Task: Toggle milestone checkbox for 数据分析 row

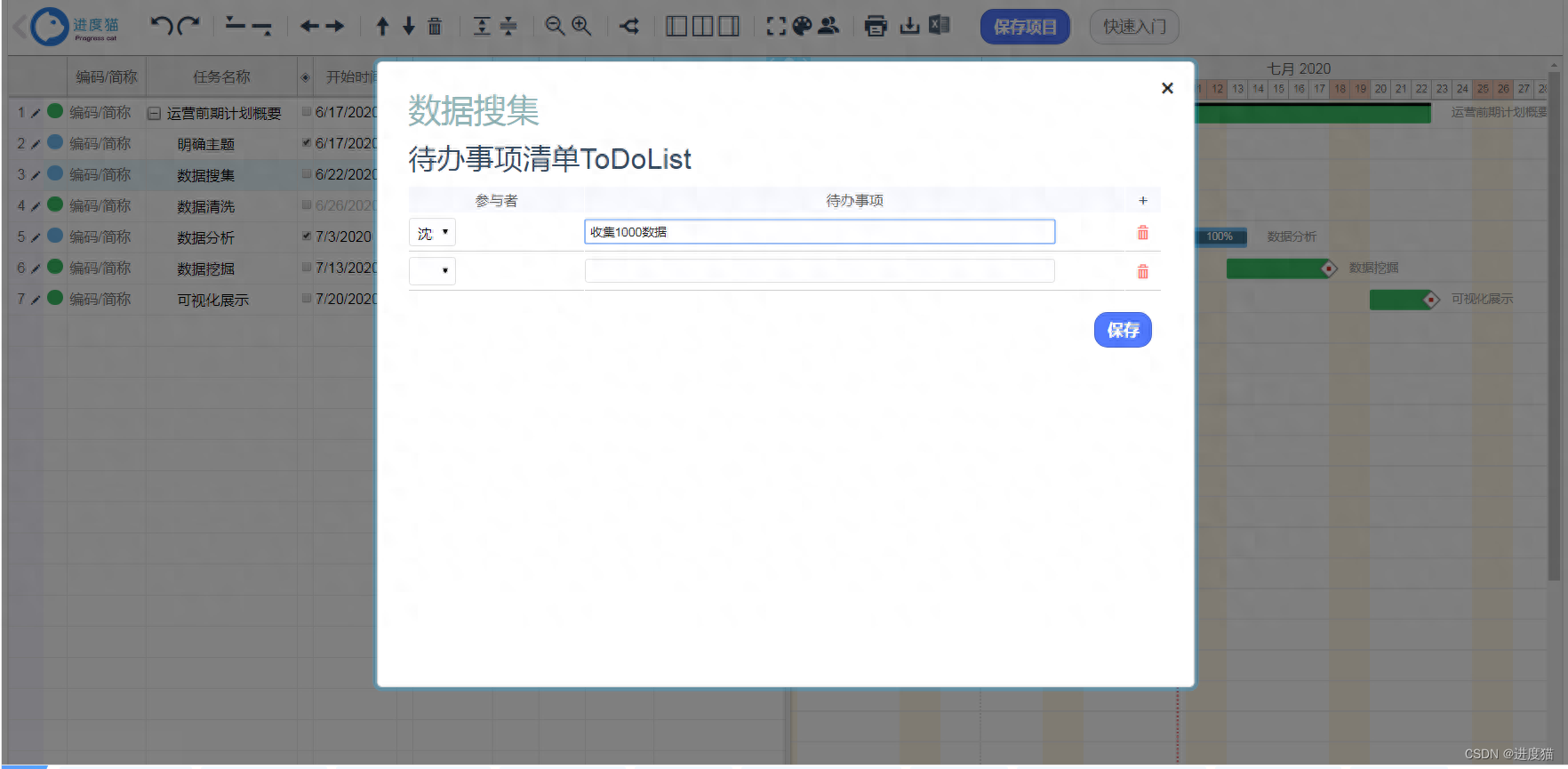Action: click(307, 236)
